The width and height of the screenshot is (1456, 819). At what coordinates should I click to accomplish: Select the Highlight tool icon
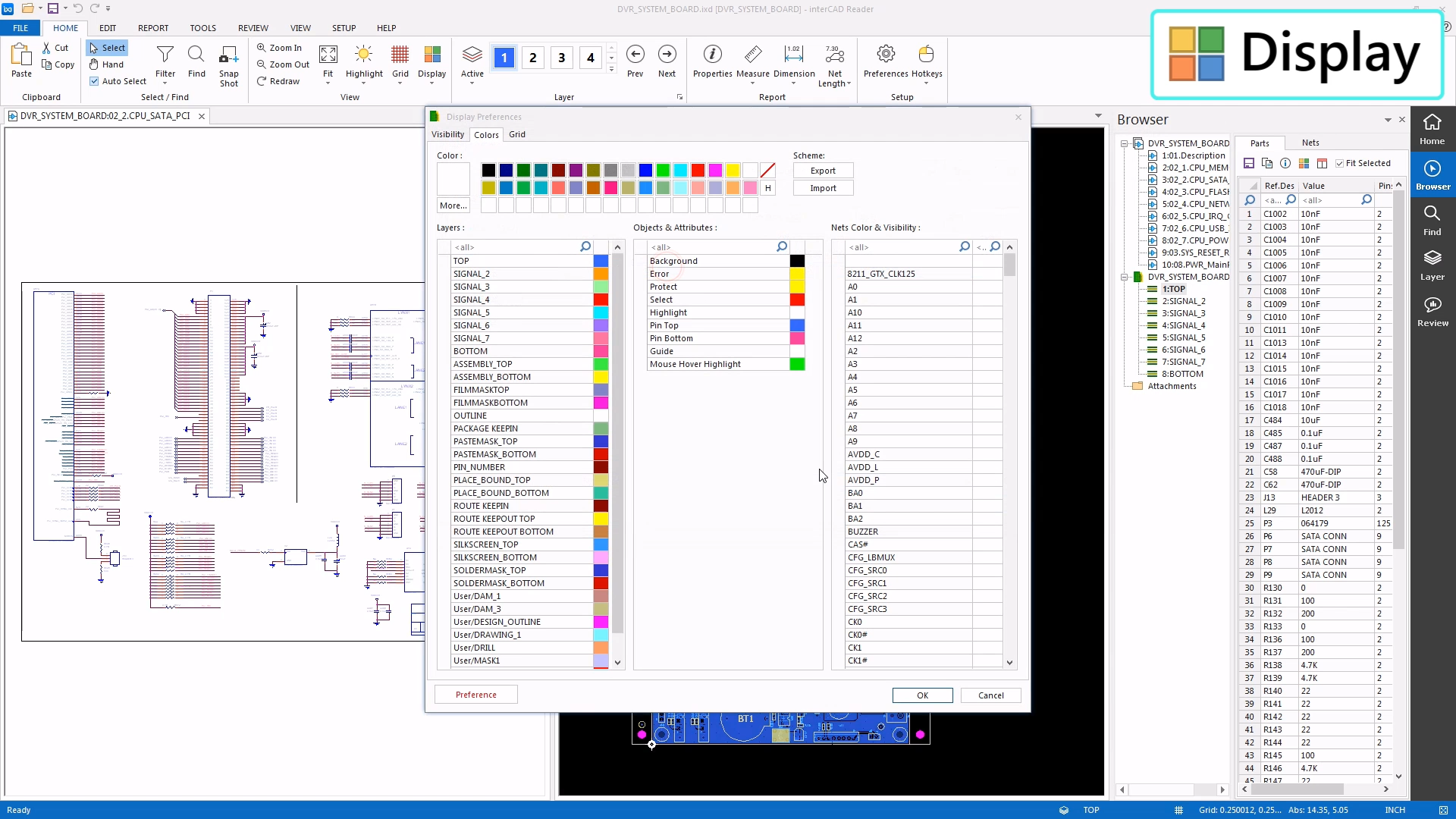(364, 55)
